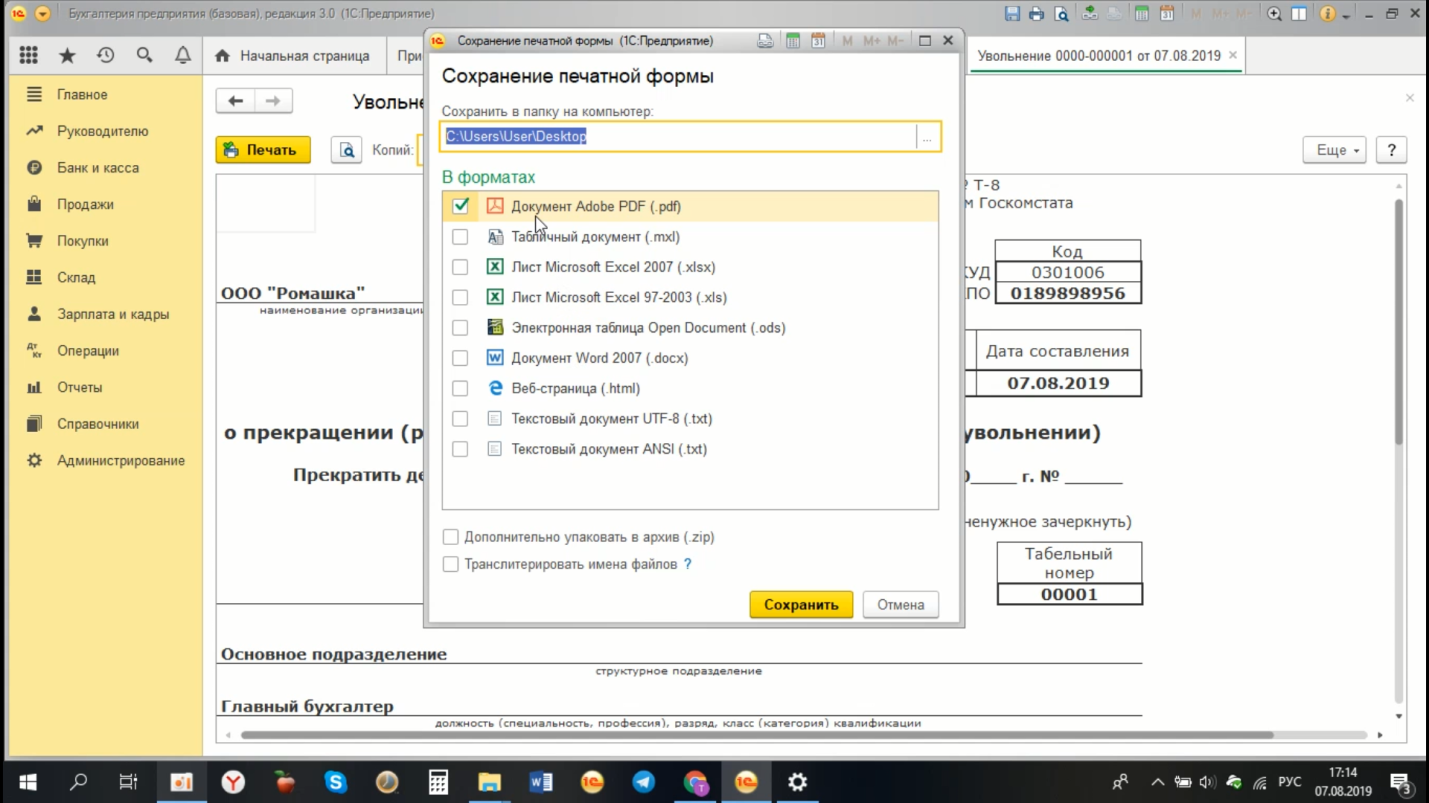Open the help question mark button
The width and height of the screenshot is (1429, 803).
[x=1391, y=150]
